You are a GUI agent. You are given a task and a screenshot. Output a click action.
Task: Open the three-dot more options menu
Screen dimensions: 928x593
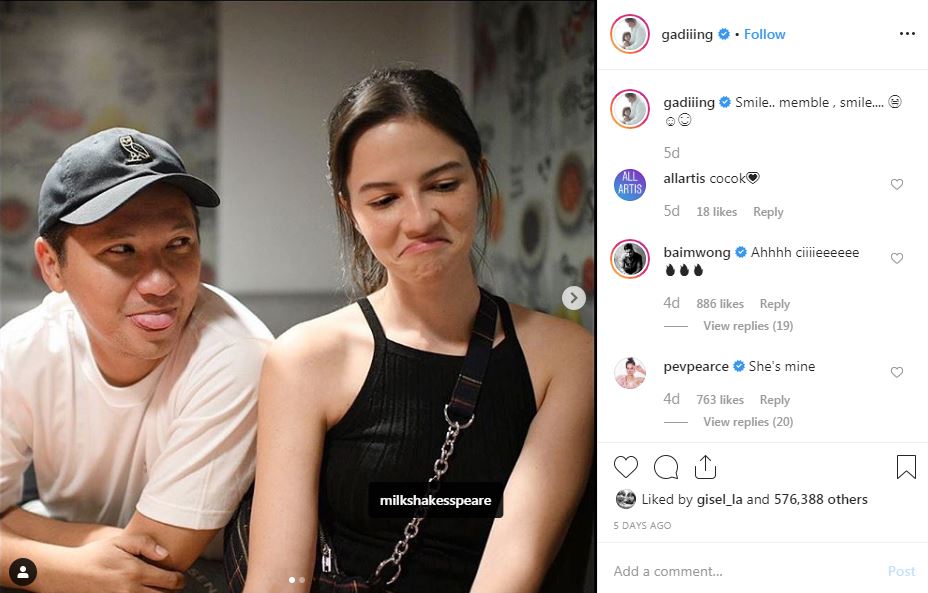point(907,34)
